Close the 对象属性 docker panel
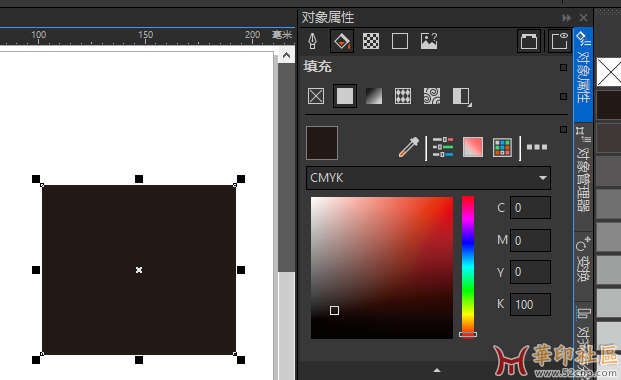 point(583,18)
